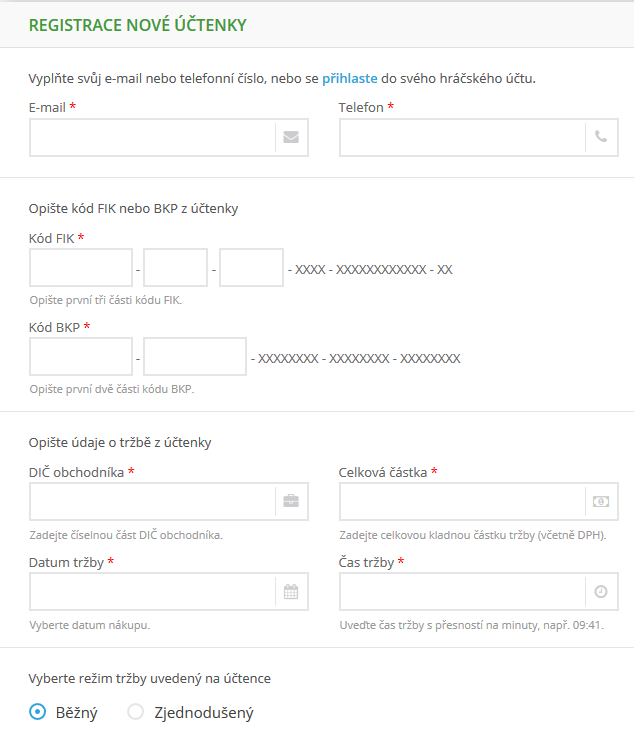Click the first Kód FIK box
The height and width of the screenshot is (739, 634).
click(81, 268)
